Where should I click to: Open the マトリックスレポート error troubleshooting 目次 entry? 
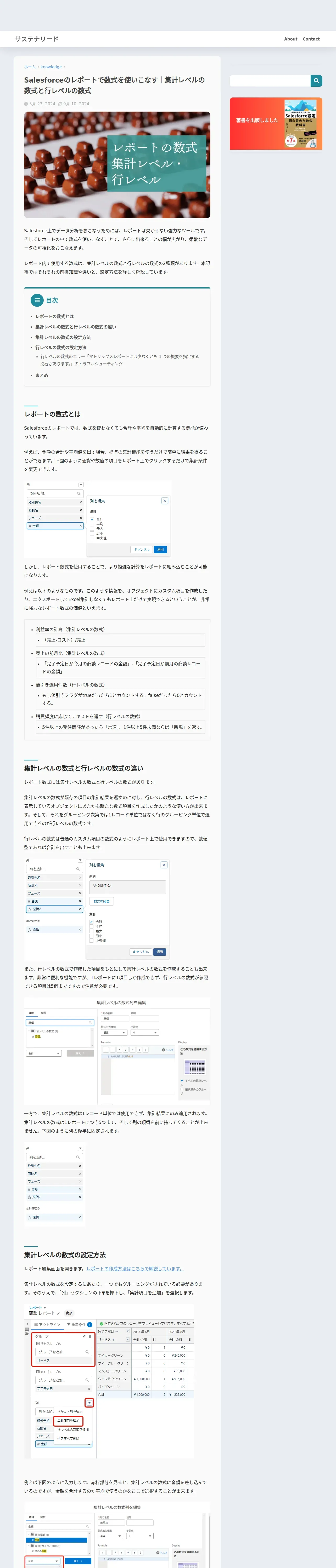point(120,360)
